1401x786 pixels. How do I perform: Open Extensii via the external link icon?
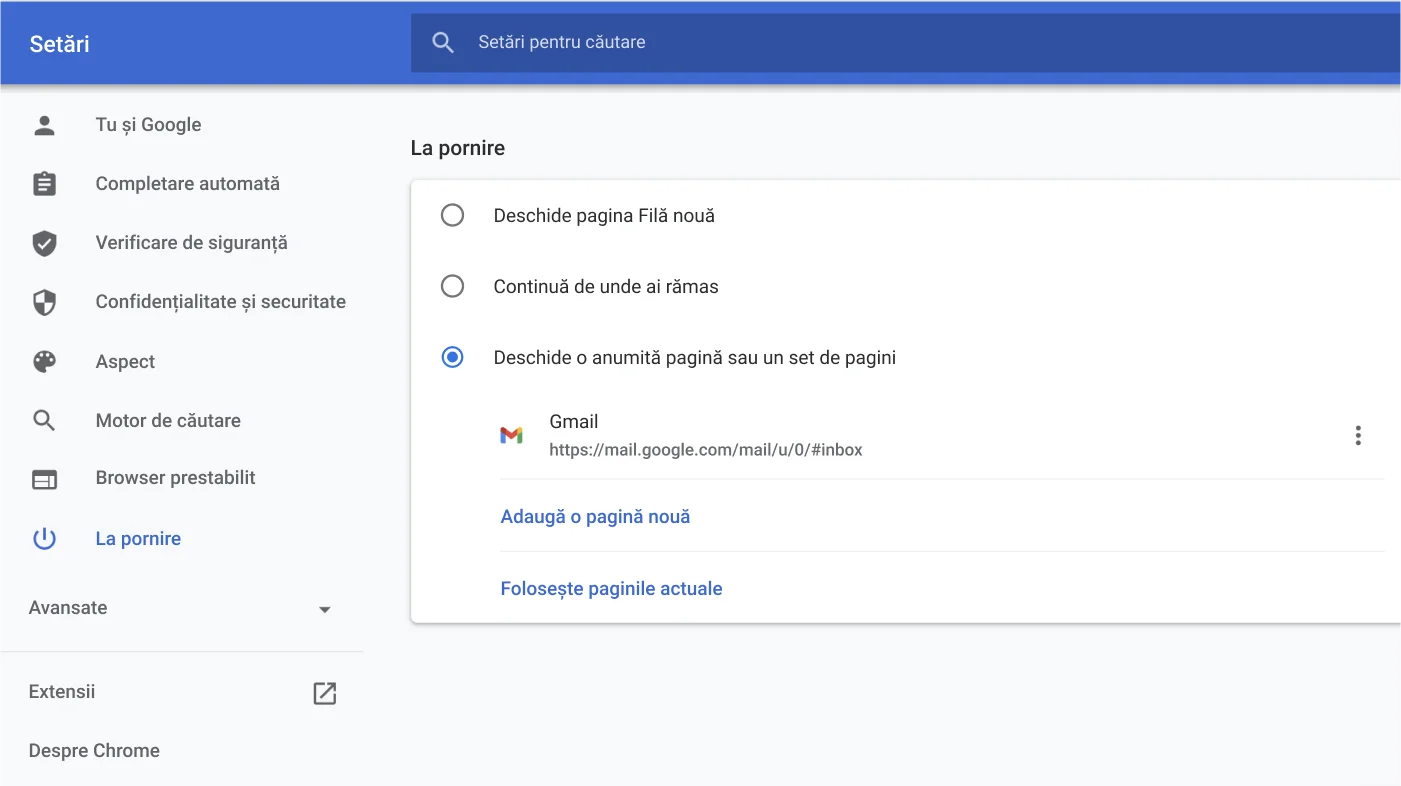[x=324, y=692]
